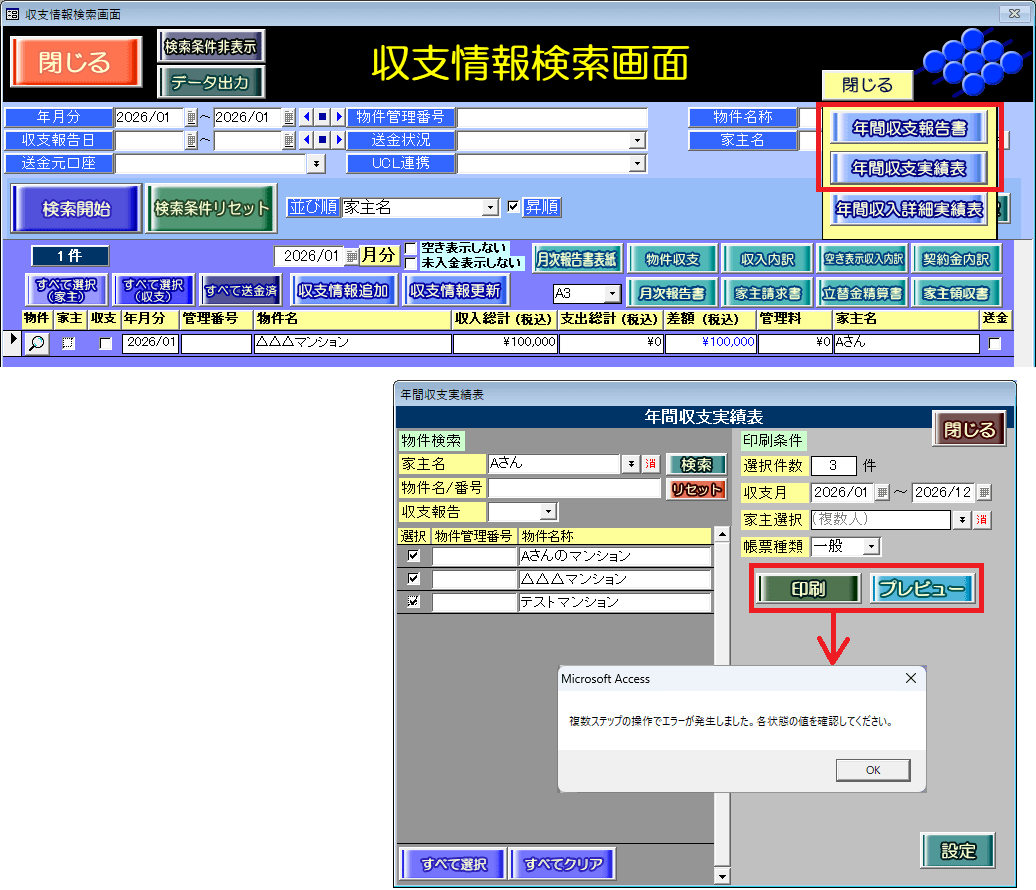1036x890 pixels.
Task: Open the calendar picker beside 収支月 end date 2026/12
Action: coord(984,492)
